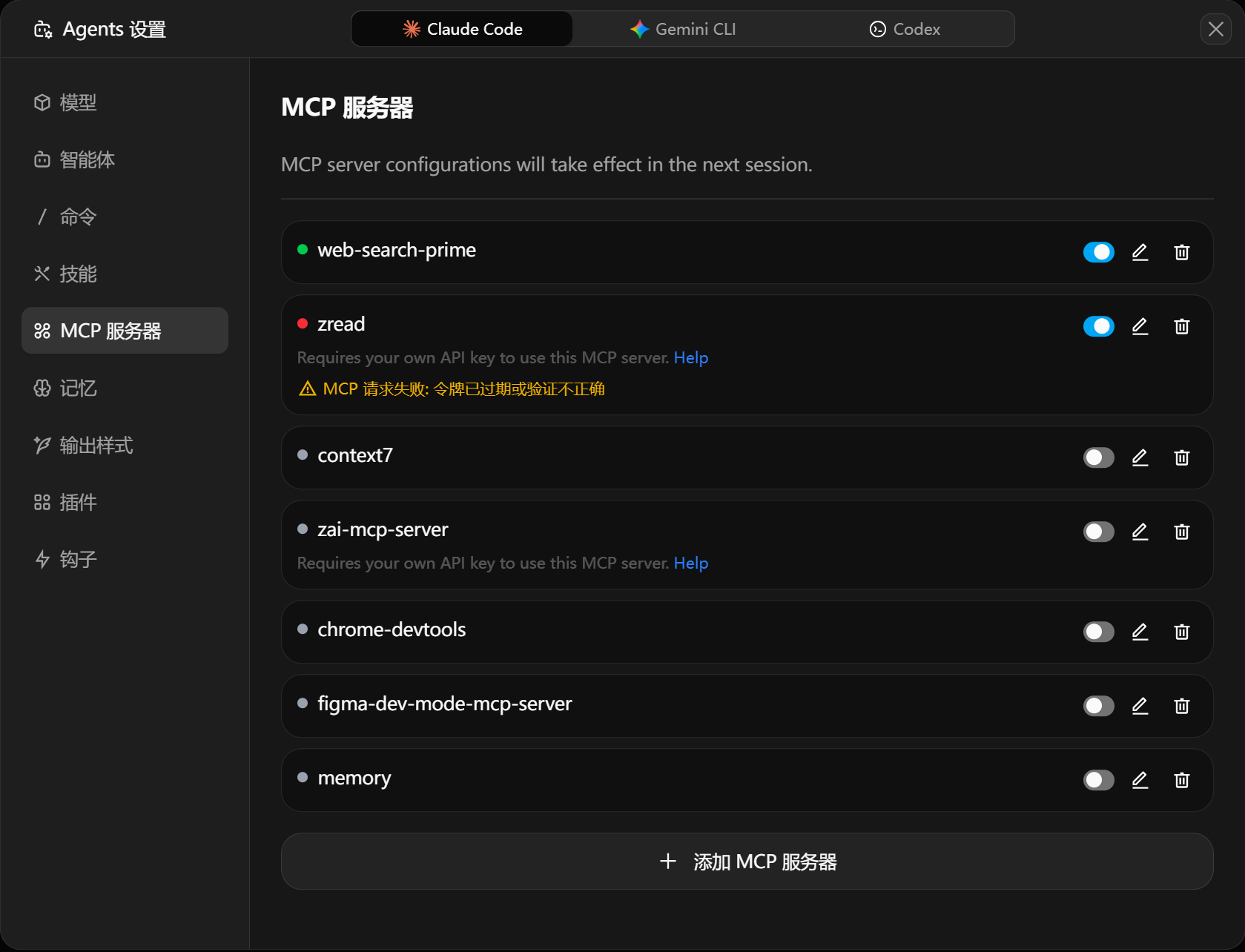
Task: Open the Codex tab
Action: pyautogui.click(x=904, y=29)
